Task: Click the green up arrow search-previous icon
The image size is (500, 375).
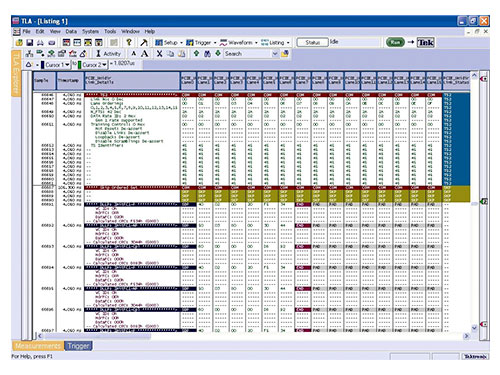Action: click(x=196, y=53)
